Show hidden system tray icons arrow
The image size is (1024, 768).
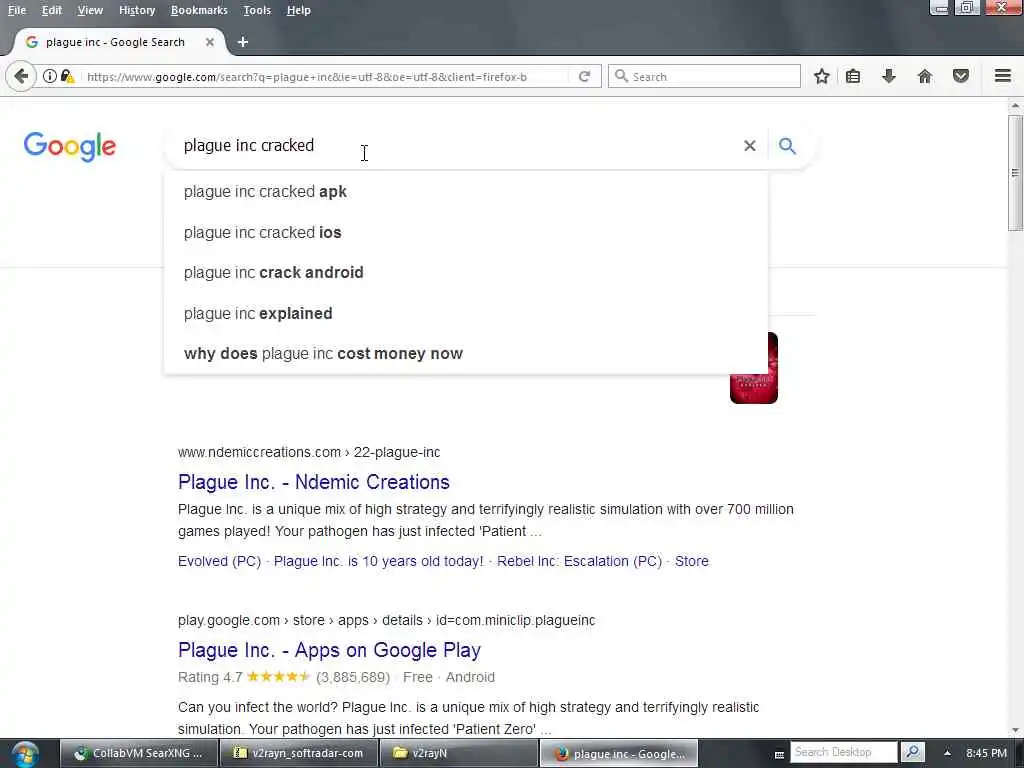point(947,753)
